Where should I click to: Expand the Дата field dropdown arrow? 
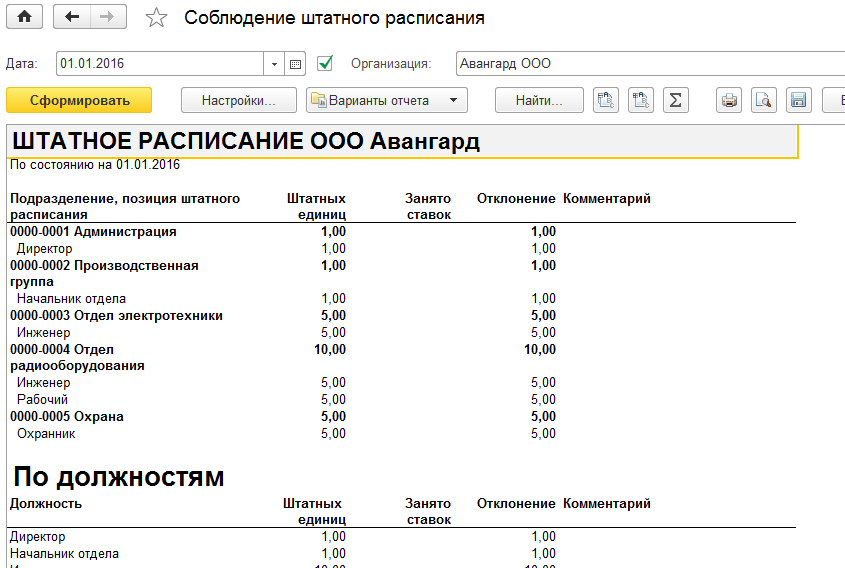pos(275,64)
